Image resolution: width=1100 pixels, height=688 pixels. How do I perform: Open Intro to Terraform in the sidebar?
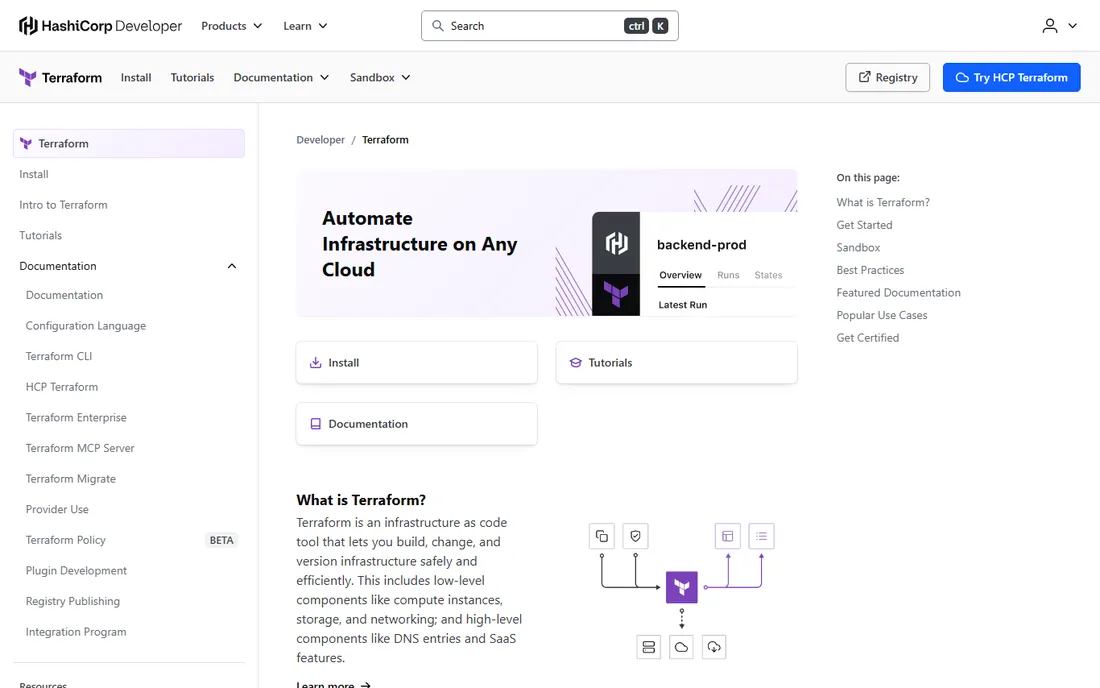tap(63, 205)
